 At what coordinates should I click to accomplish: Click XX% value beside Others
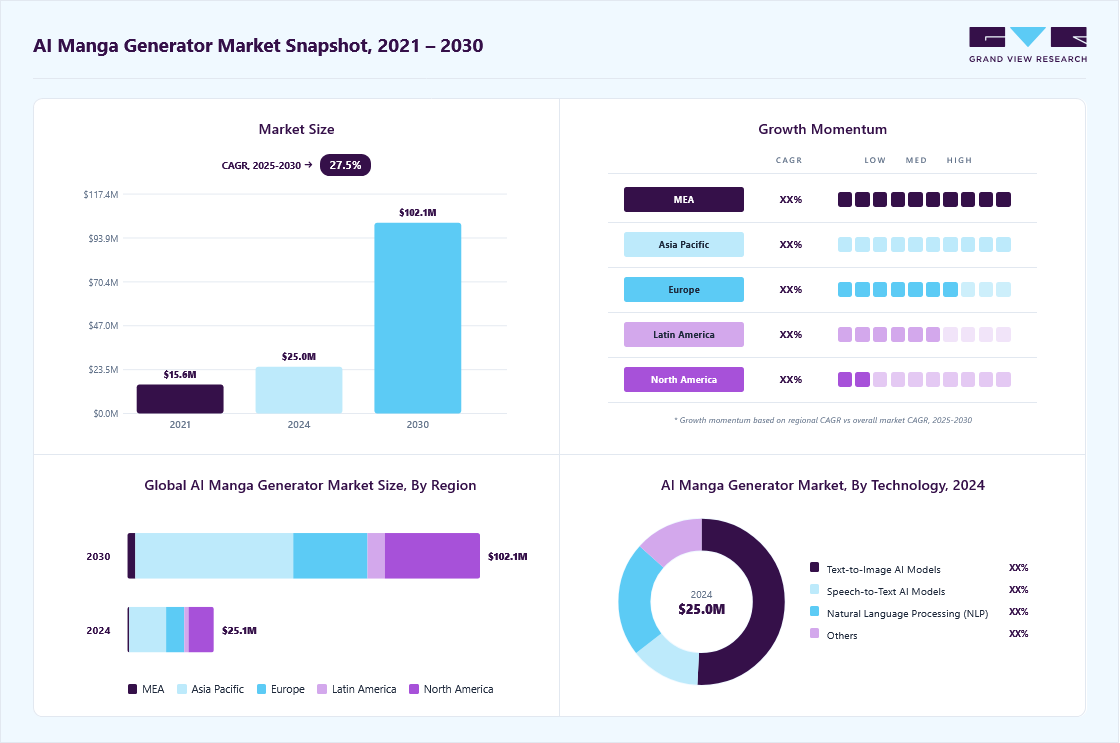pos(1019,634)
